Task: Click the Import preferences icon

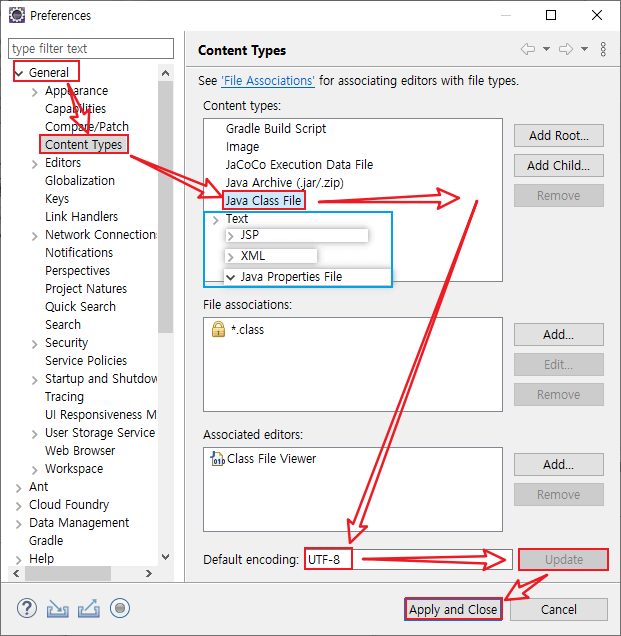Action: pyautogui.click(x=58, y=608)
